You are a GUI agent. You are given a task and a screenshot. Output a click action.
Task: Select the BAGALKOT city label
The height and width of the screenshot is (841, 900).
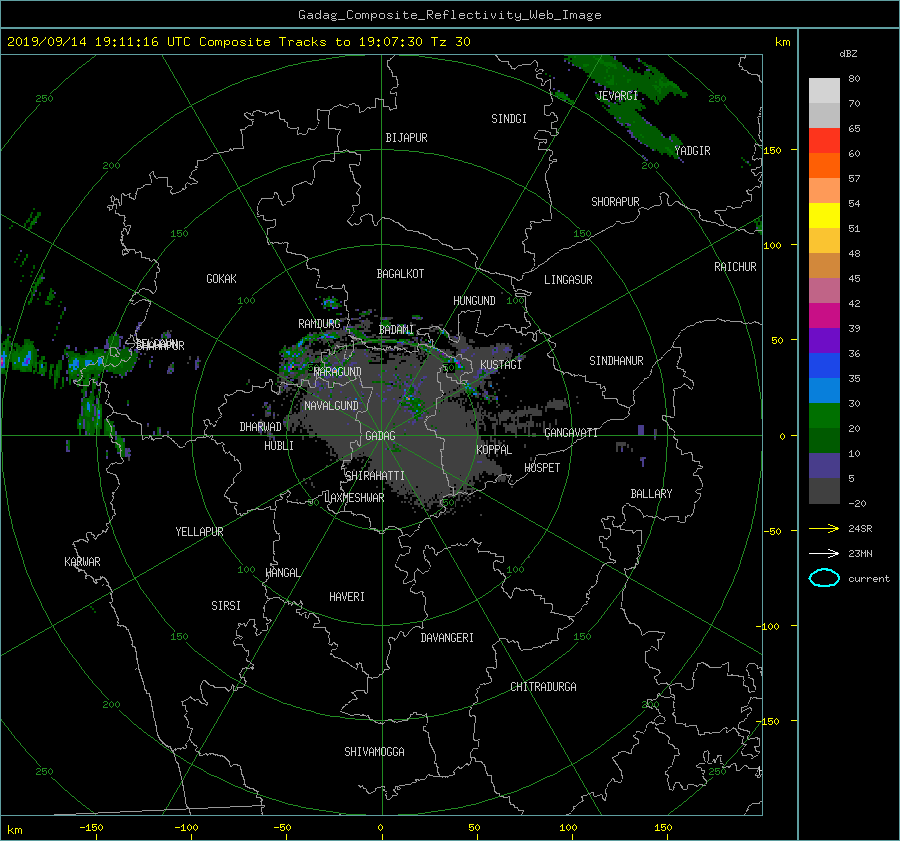click(400, 274)
